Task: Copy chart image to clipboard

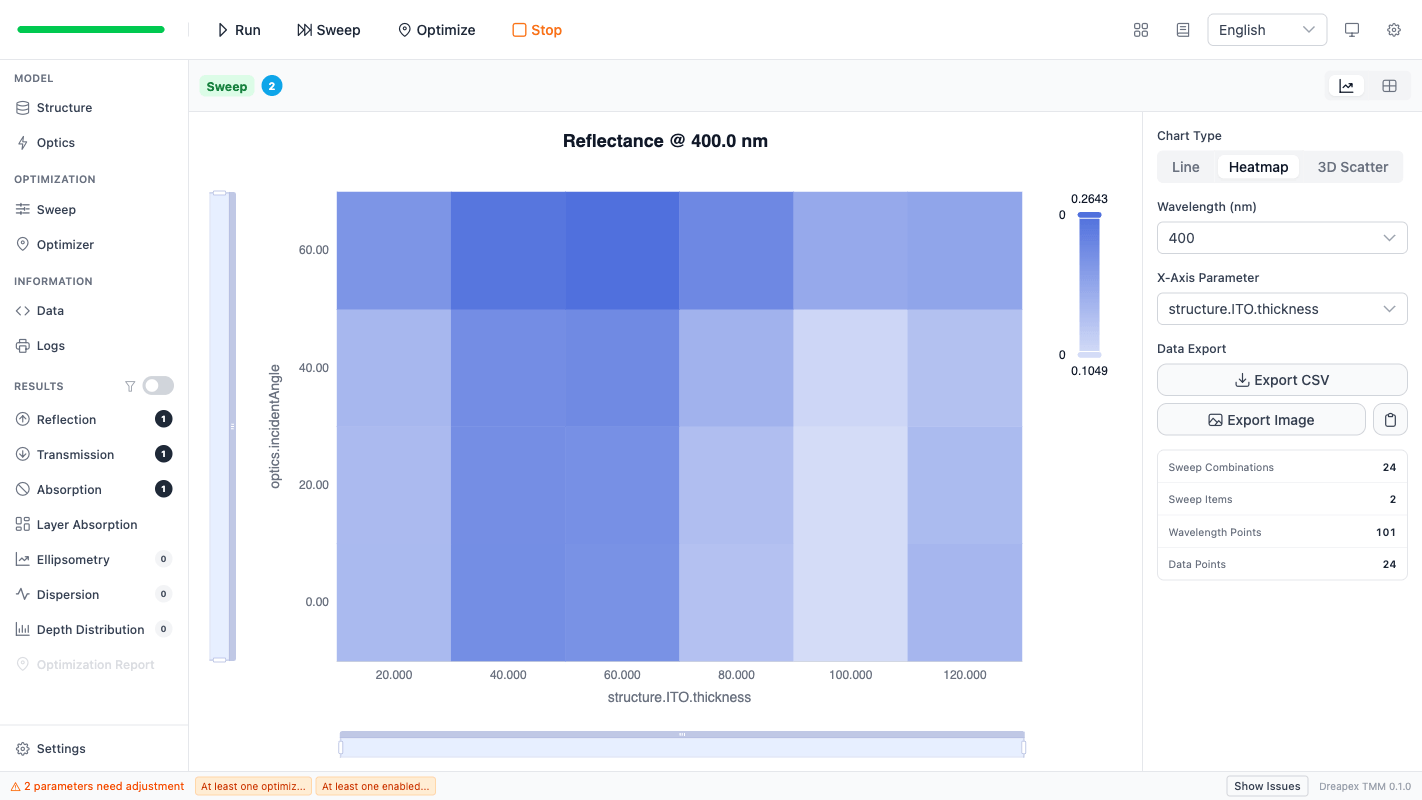Action: (1390, 419)
